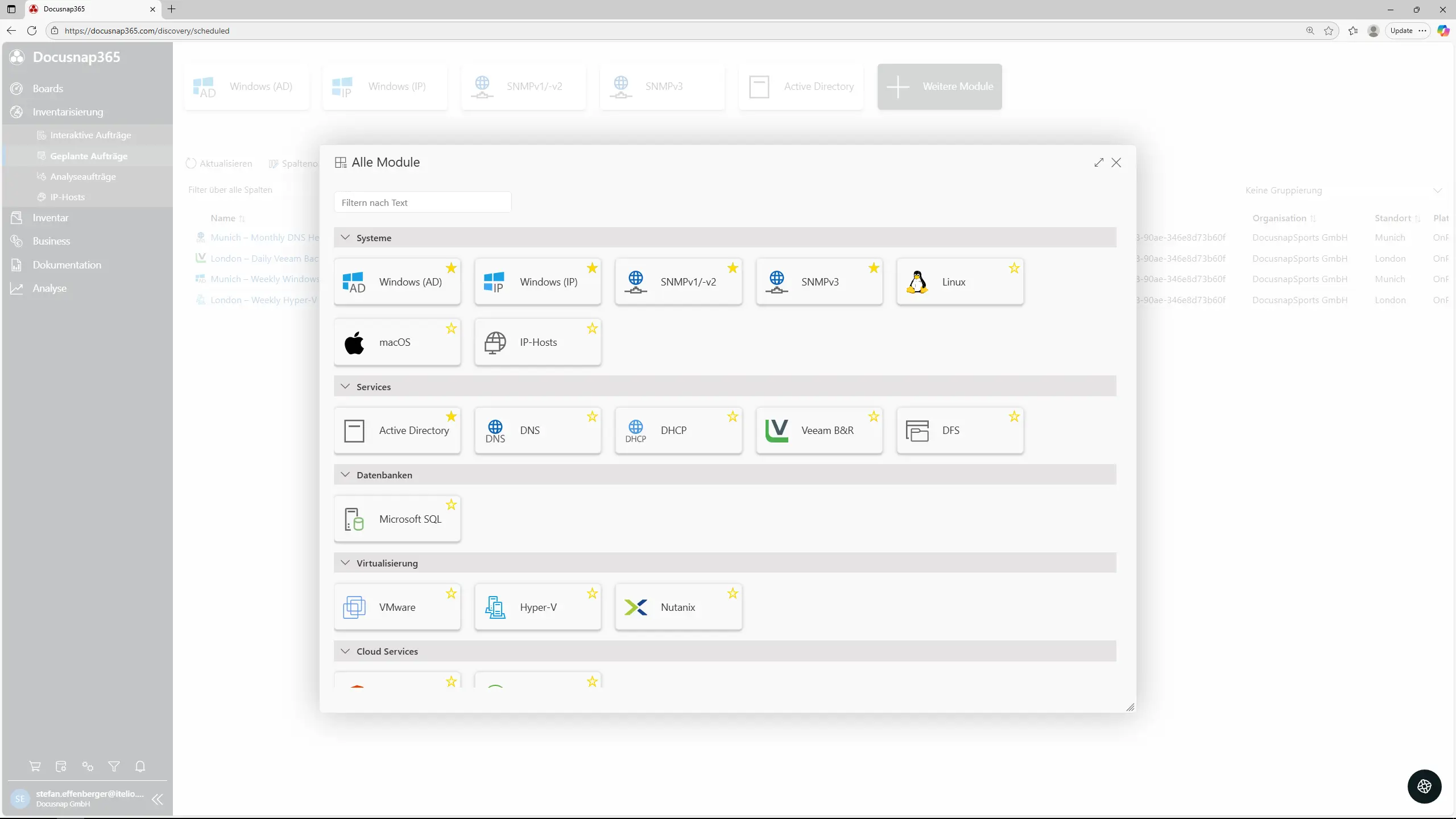This screenshot has height=819, width=1456.
Task: Go to Dokumentation in sidebar
Action: [67, 265]
